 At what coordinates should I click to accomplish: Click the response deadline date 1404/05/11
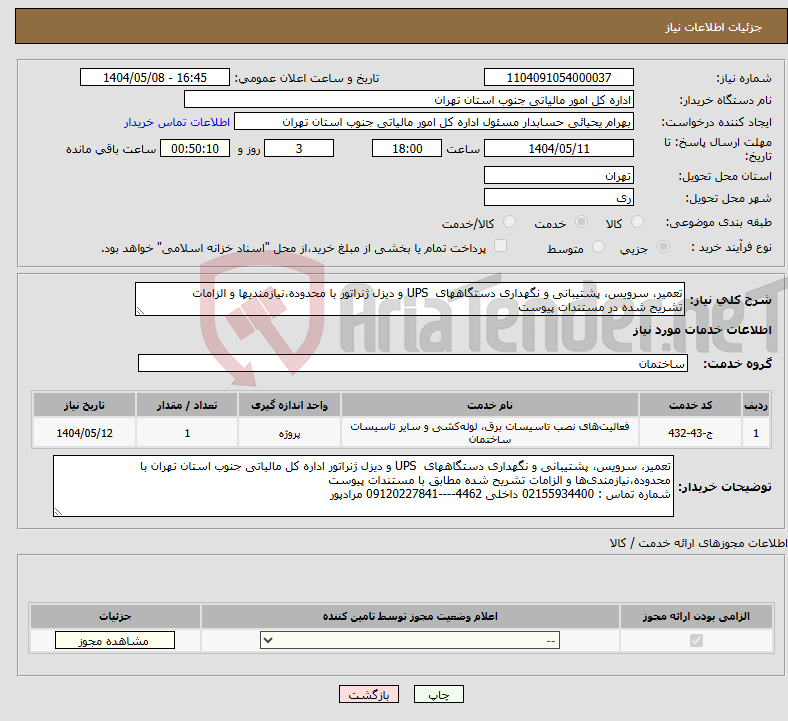558,149
